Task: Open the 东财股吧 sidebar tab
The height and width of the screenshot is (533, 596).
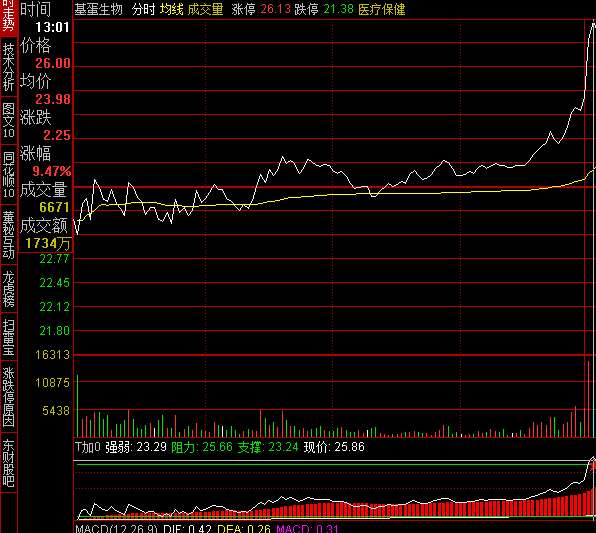Action: [8, 463]
